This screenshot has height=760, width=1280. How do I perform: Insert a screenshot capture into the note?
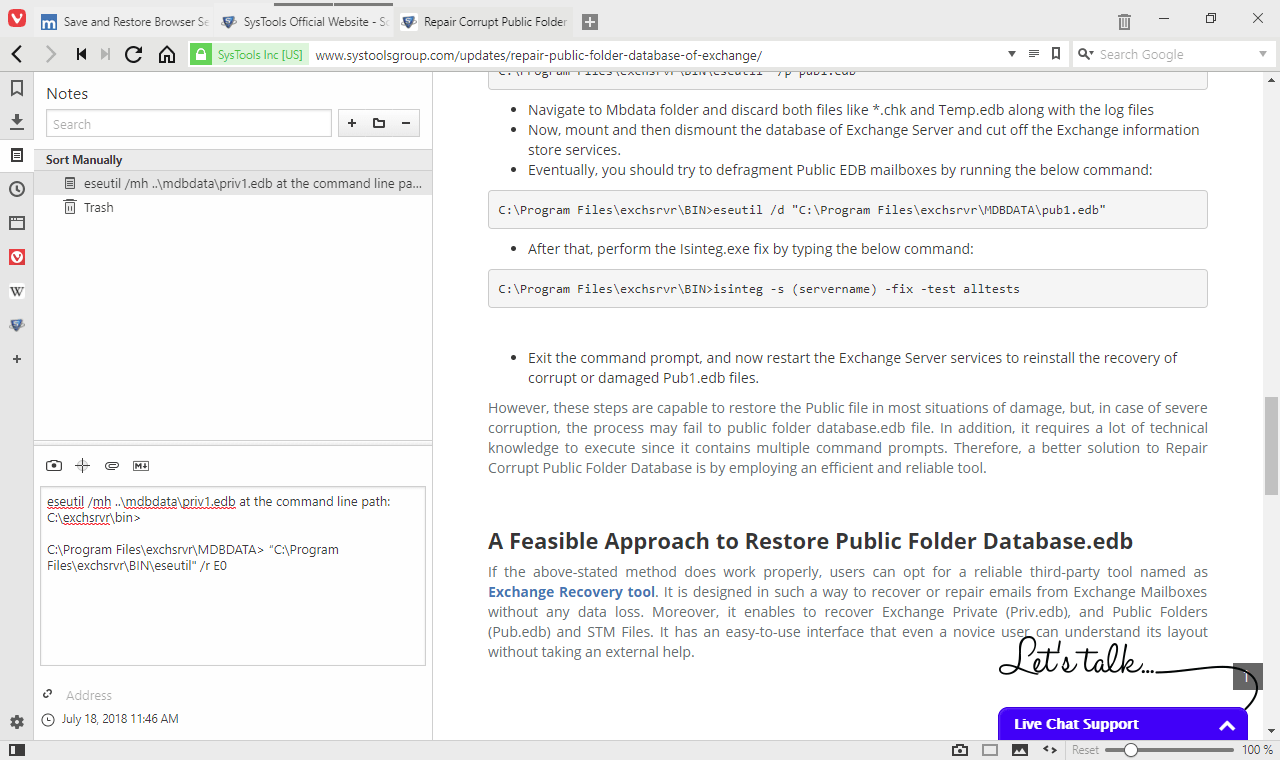[x=54, y=465]
